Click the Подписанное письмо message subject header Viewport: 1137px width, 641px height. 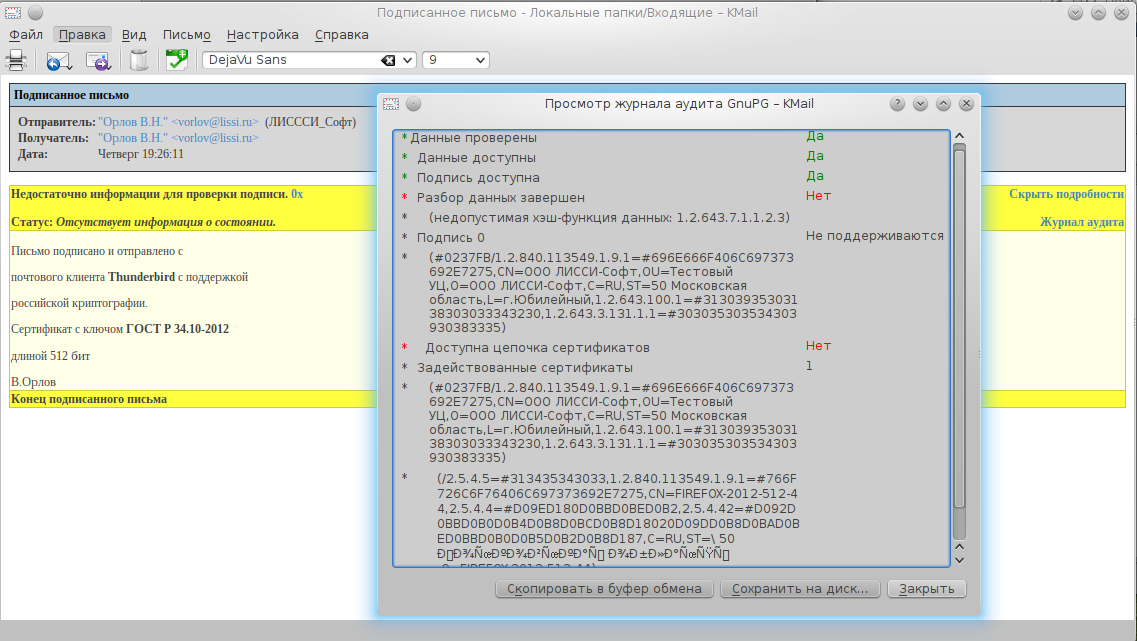(71, 95)
